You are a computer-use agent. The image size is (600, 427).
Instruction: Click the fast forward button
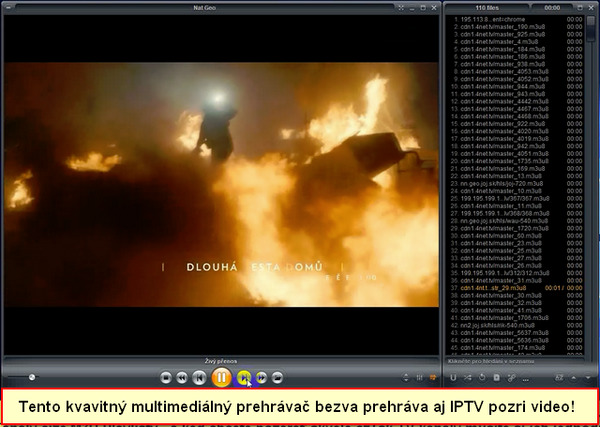point(261,377)
